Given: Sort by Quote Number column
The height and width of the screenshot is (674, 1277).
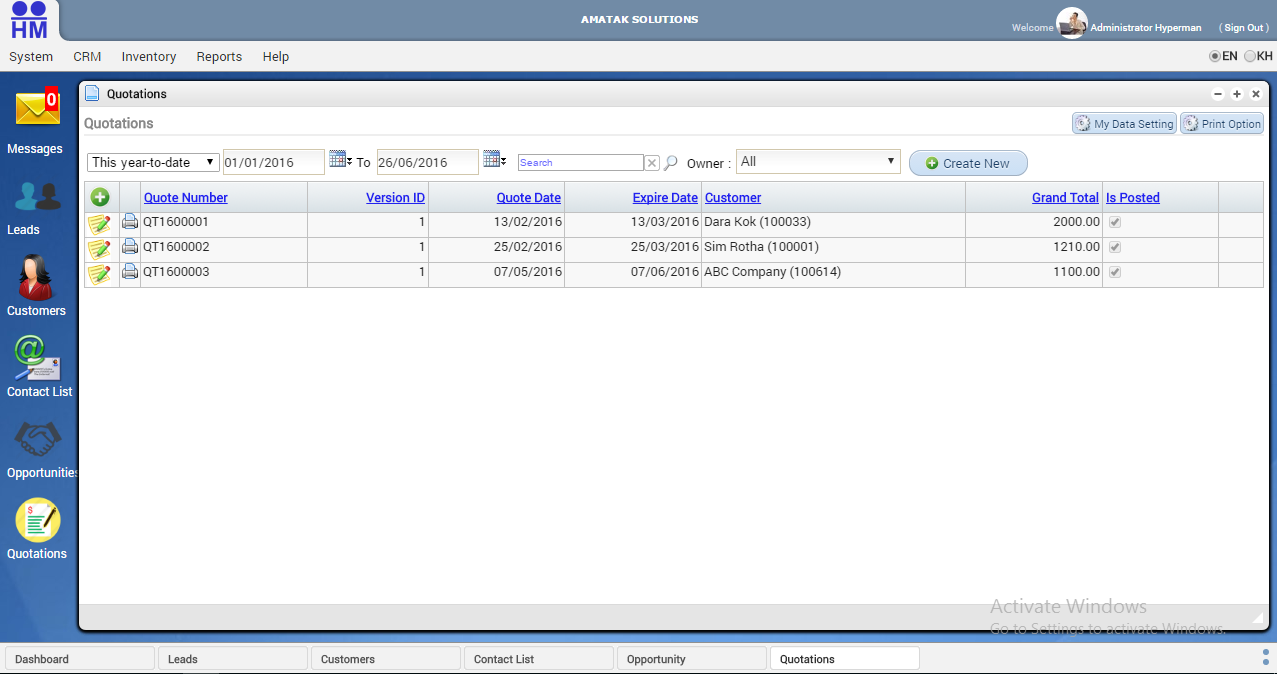Looking at the screenshot, I should click(186, 198).
